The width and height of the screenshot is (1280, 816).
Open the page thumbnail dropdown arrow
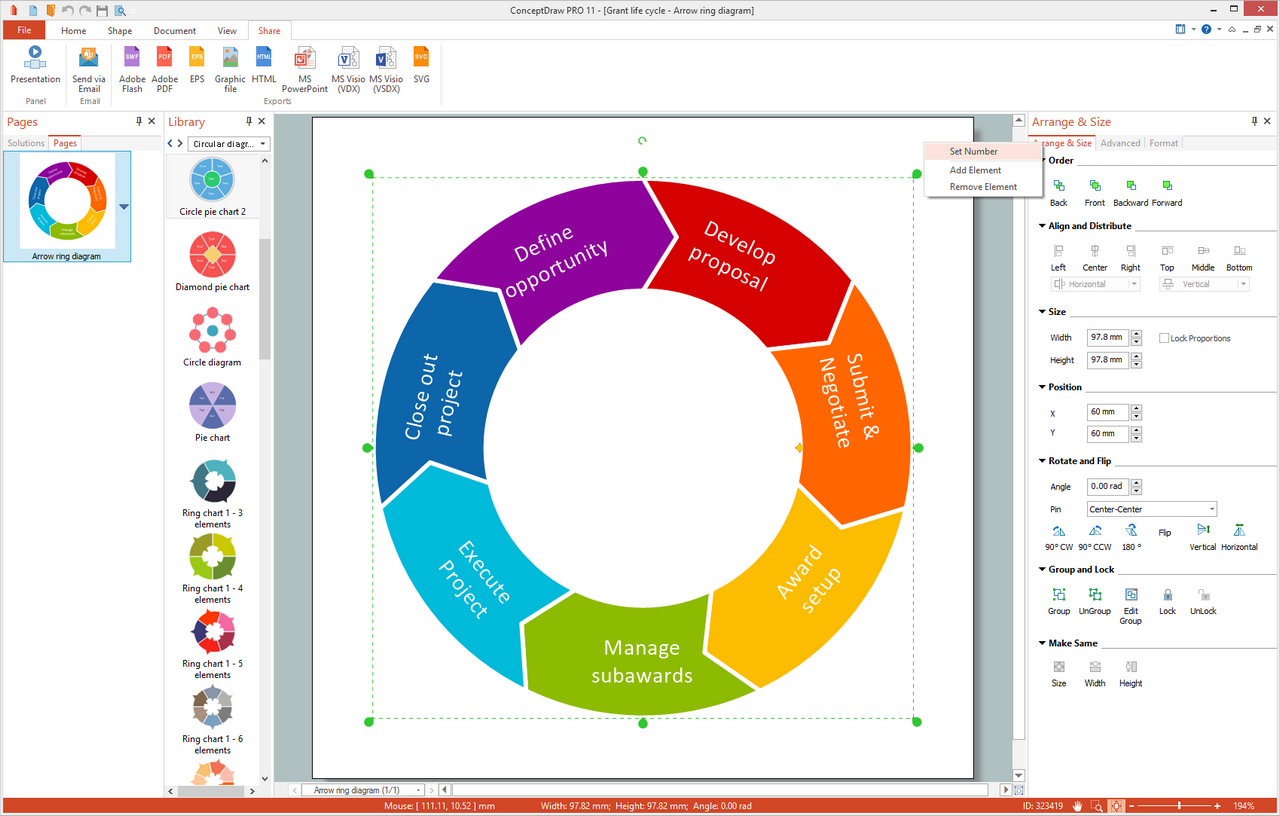click(124, 207)
